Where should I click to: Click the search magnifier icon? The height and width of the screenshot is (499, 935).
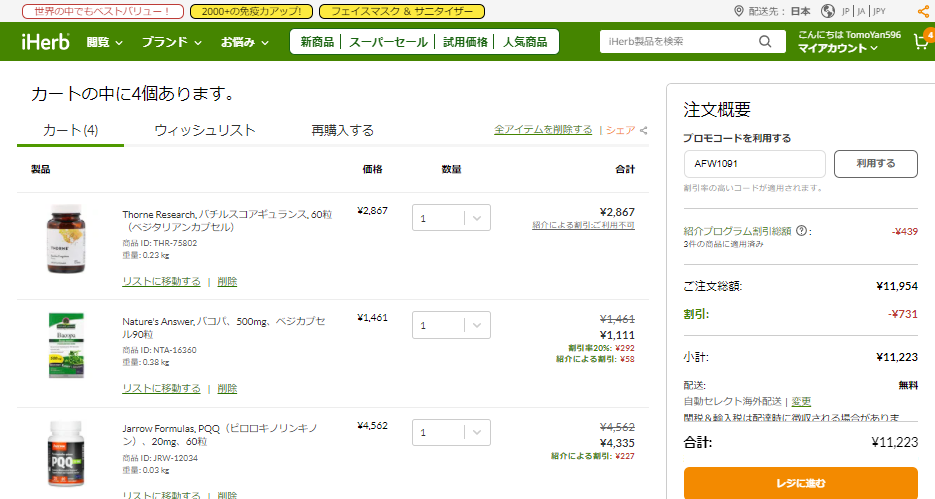(x=765, y=41)
